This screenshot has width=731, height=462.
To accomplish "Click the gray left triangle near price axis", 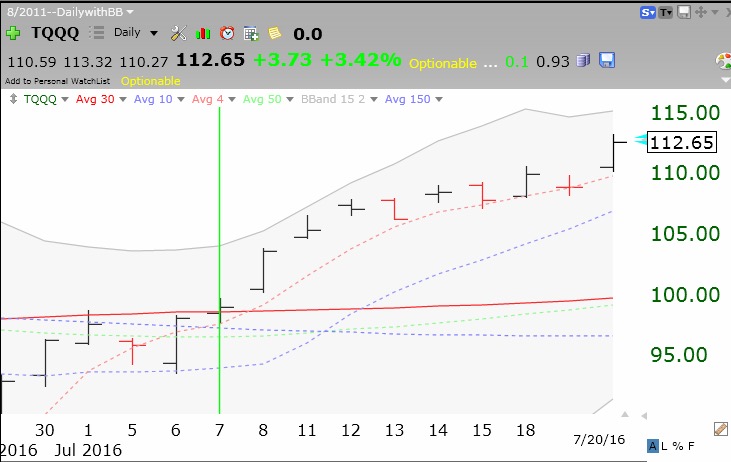I will click(644, 415).
